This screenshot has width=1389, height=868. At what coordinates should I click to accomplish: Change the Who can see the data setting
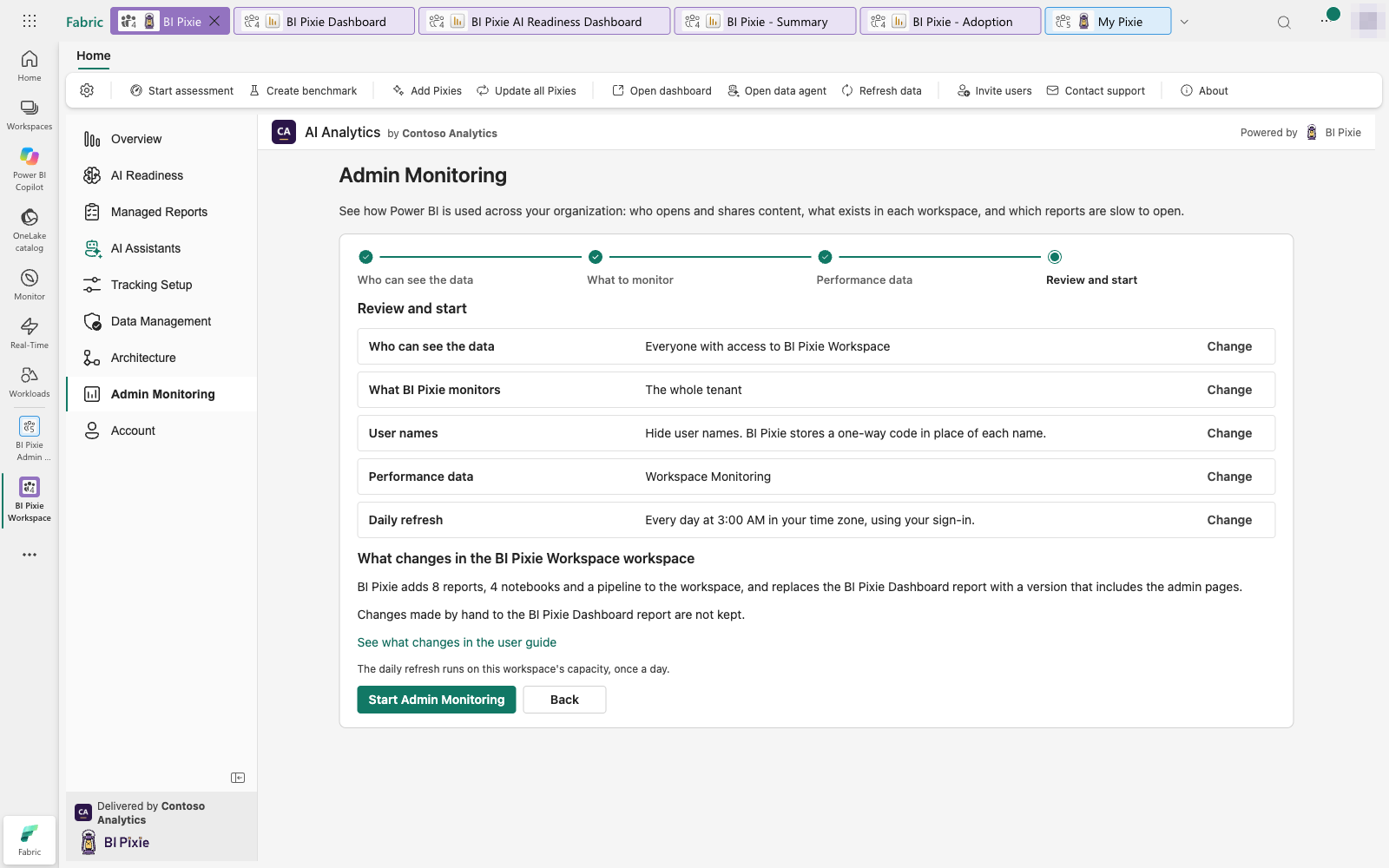[x=1229, y=346]
